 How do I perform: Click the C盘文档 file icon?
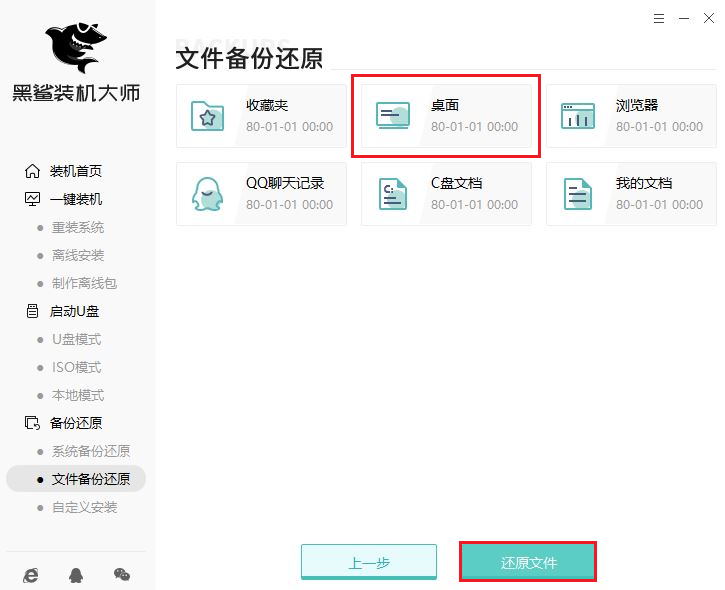click(393, 194)
